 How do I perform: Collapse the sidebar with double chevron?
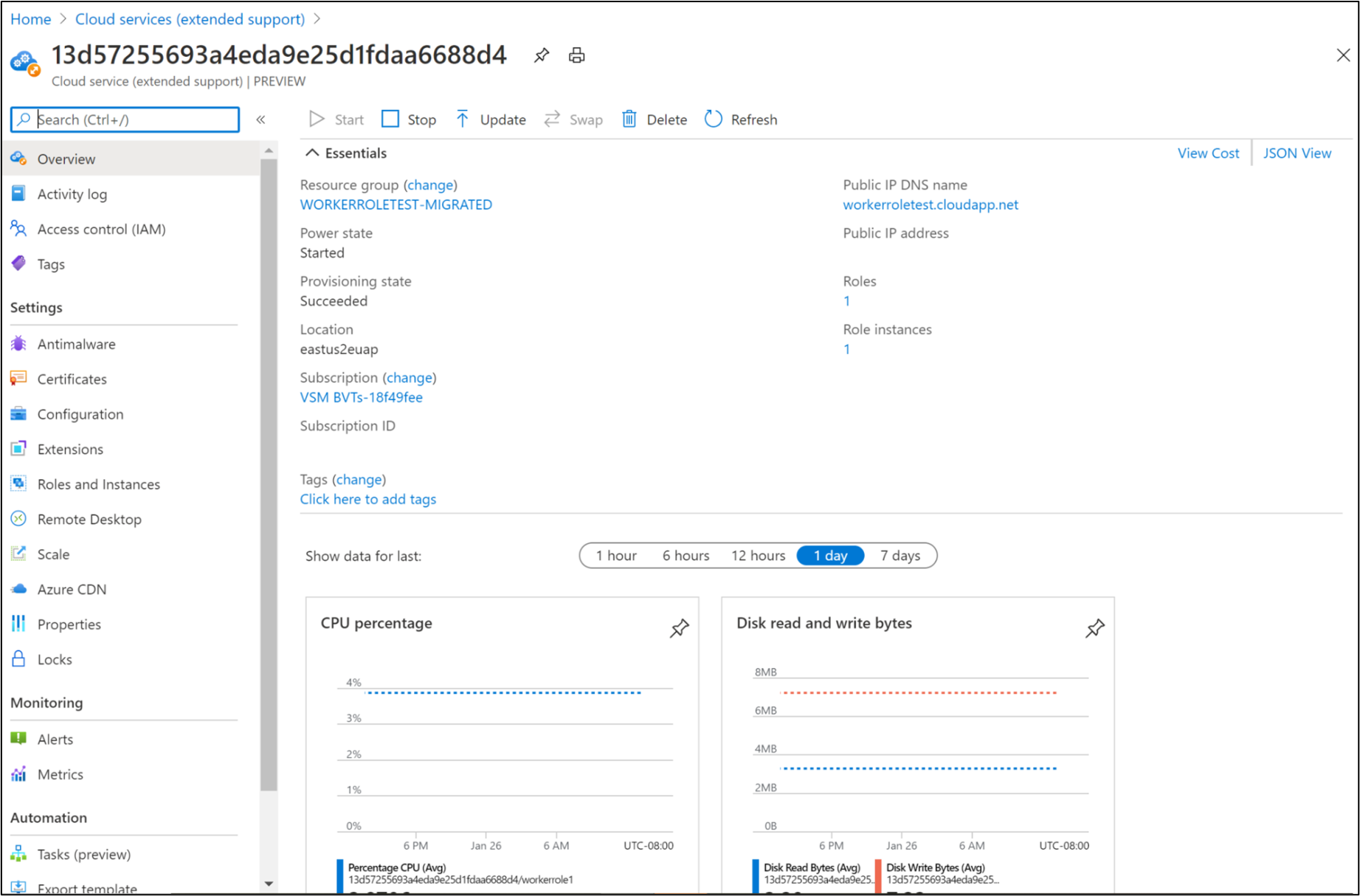click(260, 120)
